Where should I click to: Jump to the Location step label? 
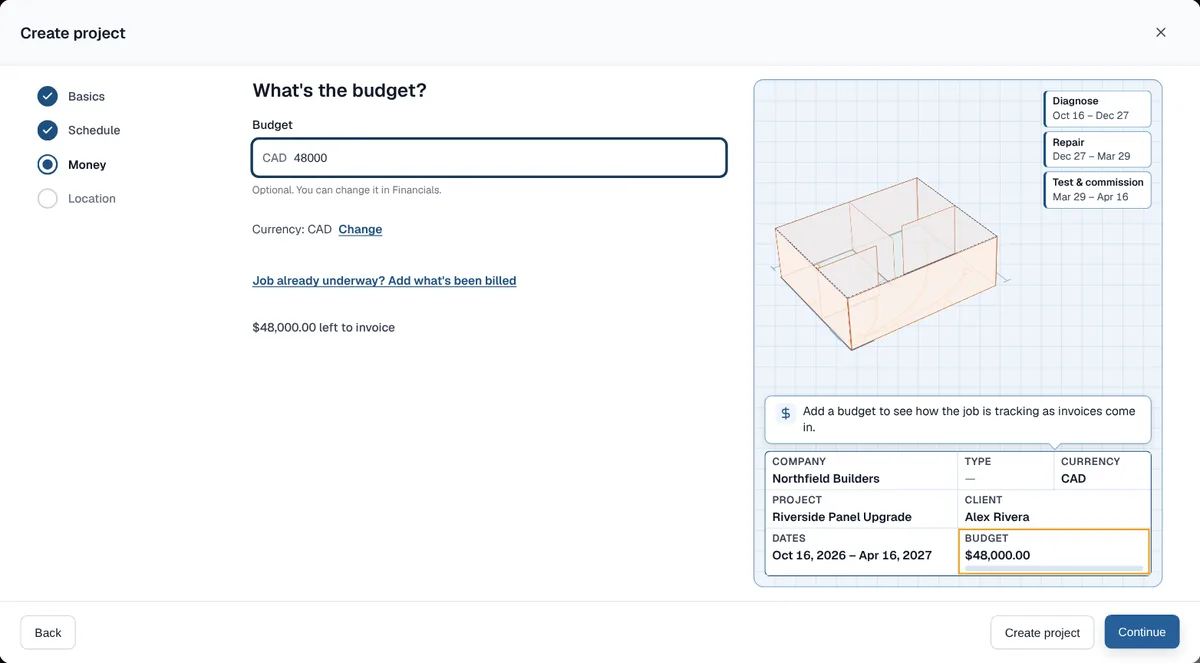coord(92,198)
